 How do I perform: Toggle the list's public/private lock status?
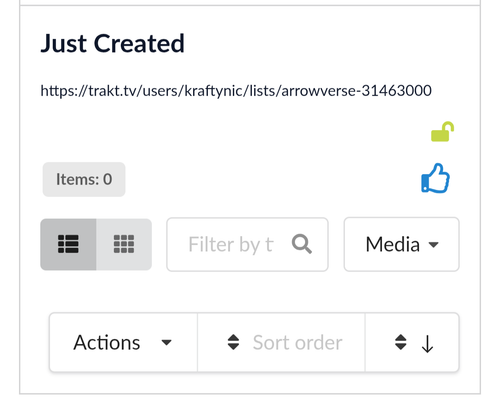point(442,132)
